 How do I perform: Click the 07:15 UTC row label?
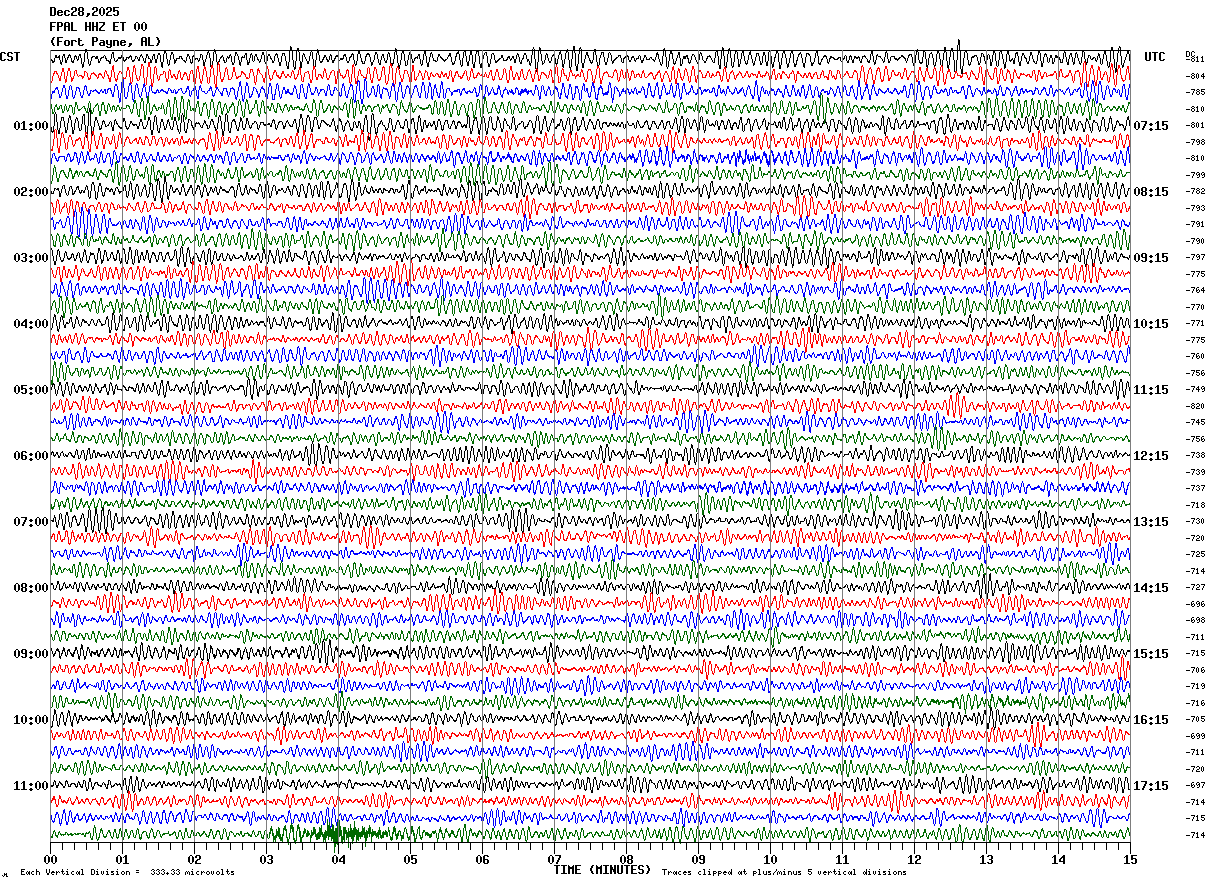click(1151, 126)
